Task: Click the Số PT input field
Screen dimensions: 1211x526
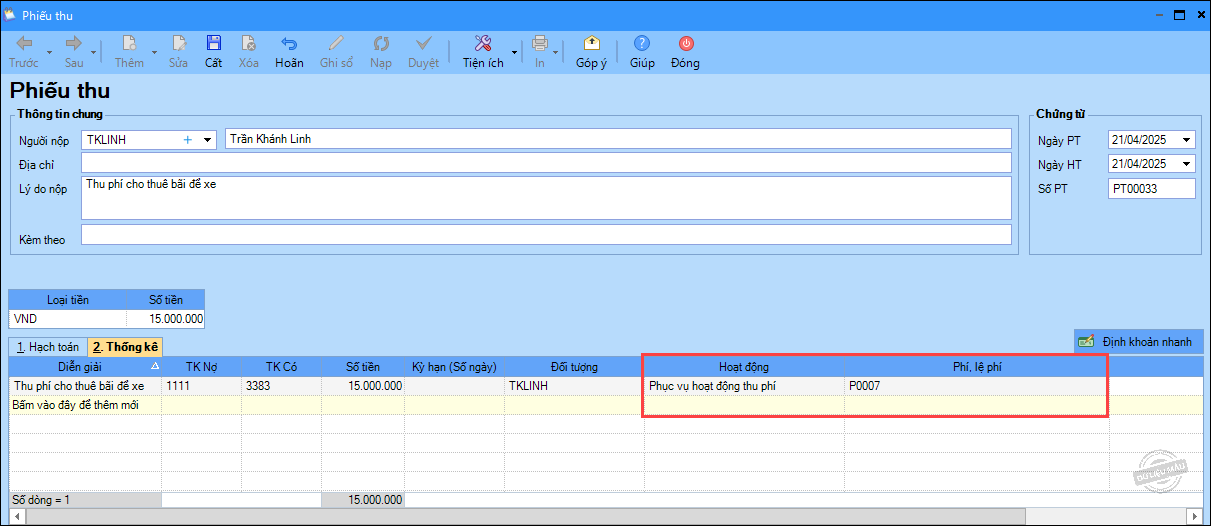Action: 1151,188
